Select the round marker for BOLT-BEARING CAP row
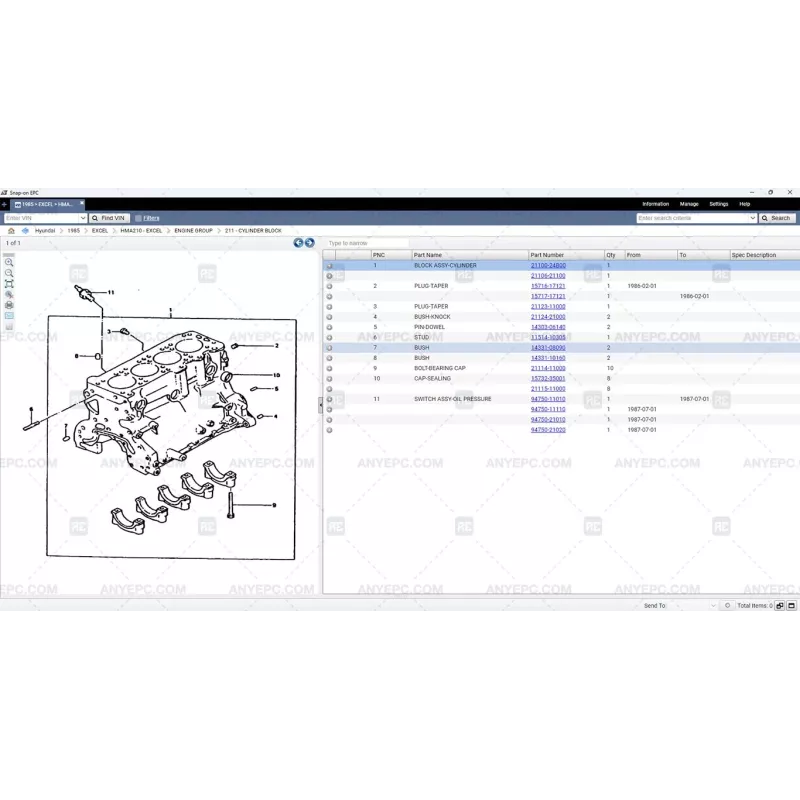 (x=329, y=368)
